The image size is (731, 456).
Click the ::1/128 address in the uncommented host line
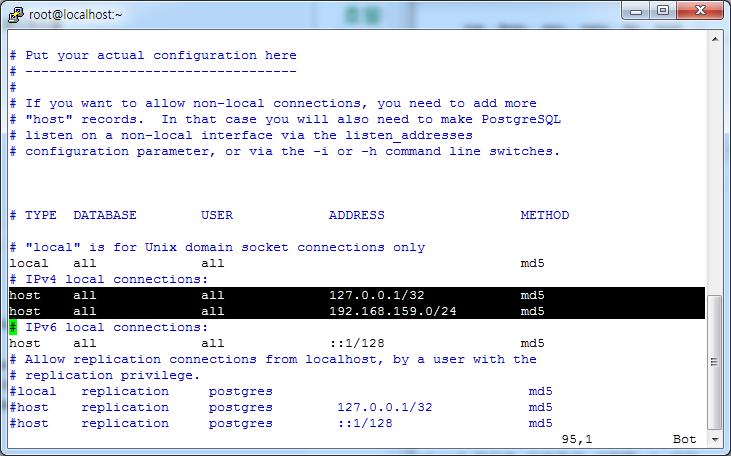(356, 344)
